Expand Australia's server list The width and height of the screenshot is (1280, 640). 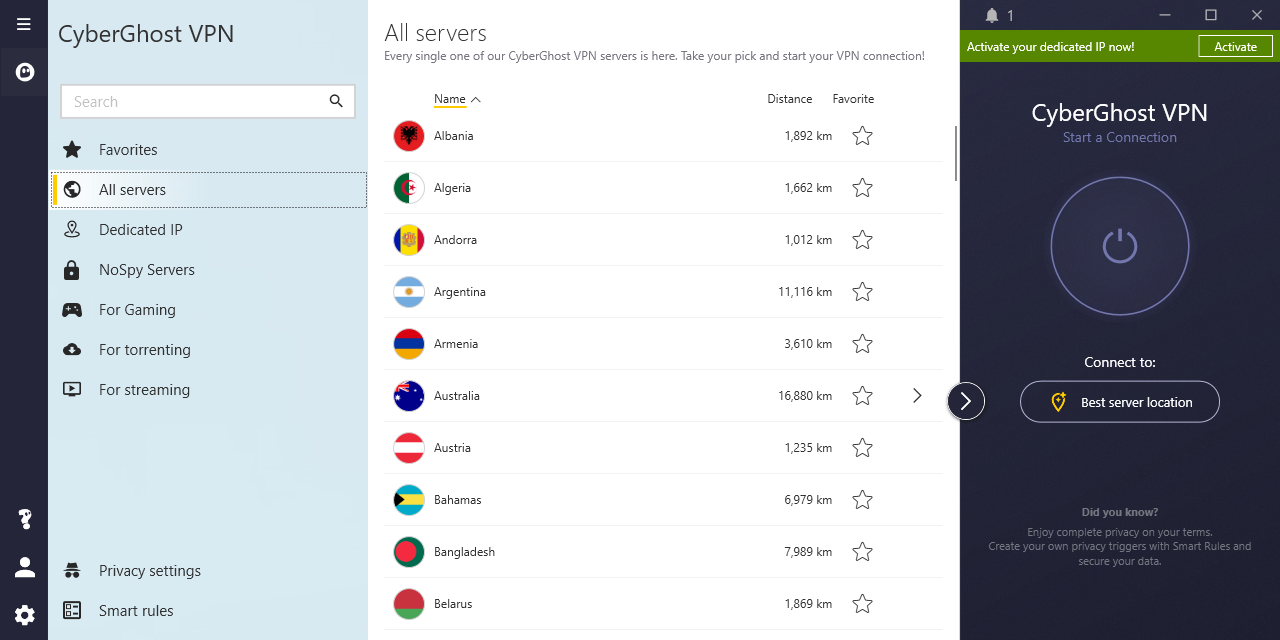[x=917, y=395]
